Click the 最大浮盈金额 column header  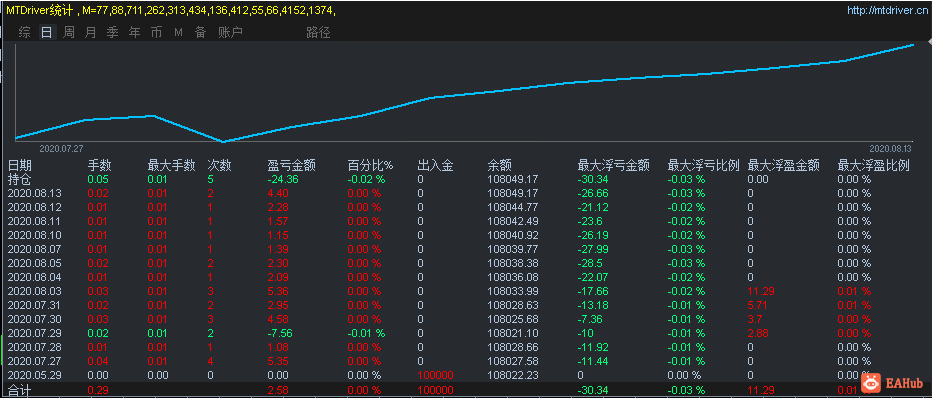pyautogui.click(x=783, y=165)
